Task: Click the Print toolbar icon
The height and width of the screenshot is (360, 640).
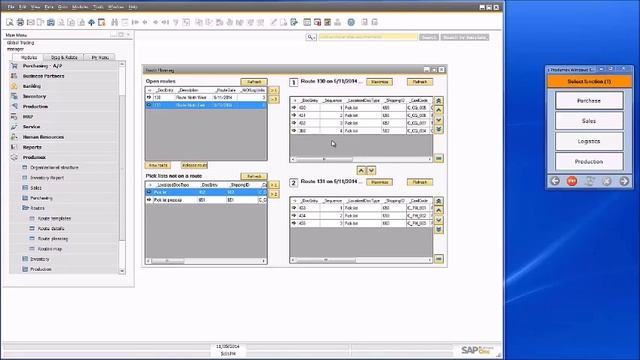Action: point(20,22)
